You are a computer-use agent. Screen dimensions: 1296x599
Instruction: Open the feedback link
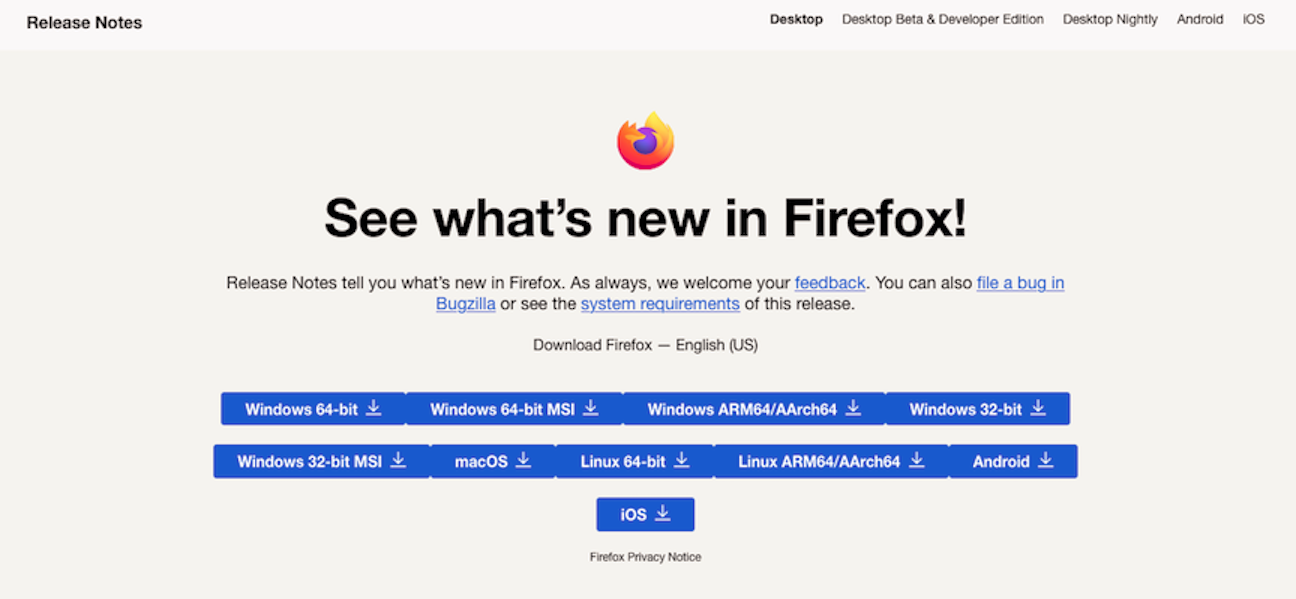coord(830,283)
